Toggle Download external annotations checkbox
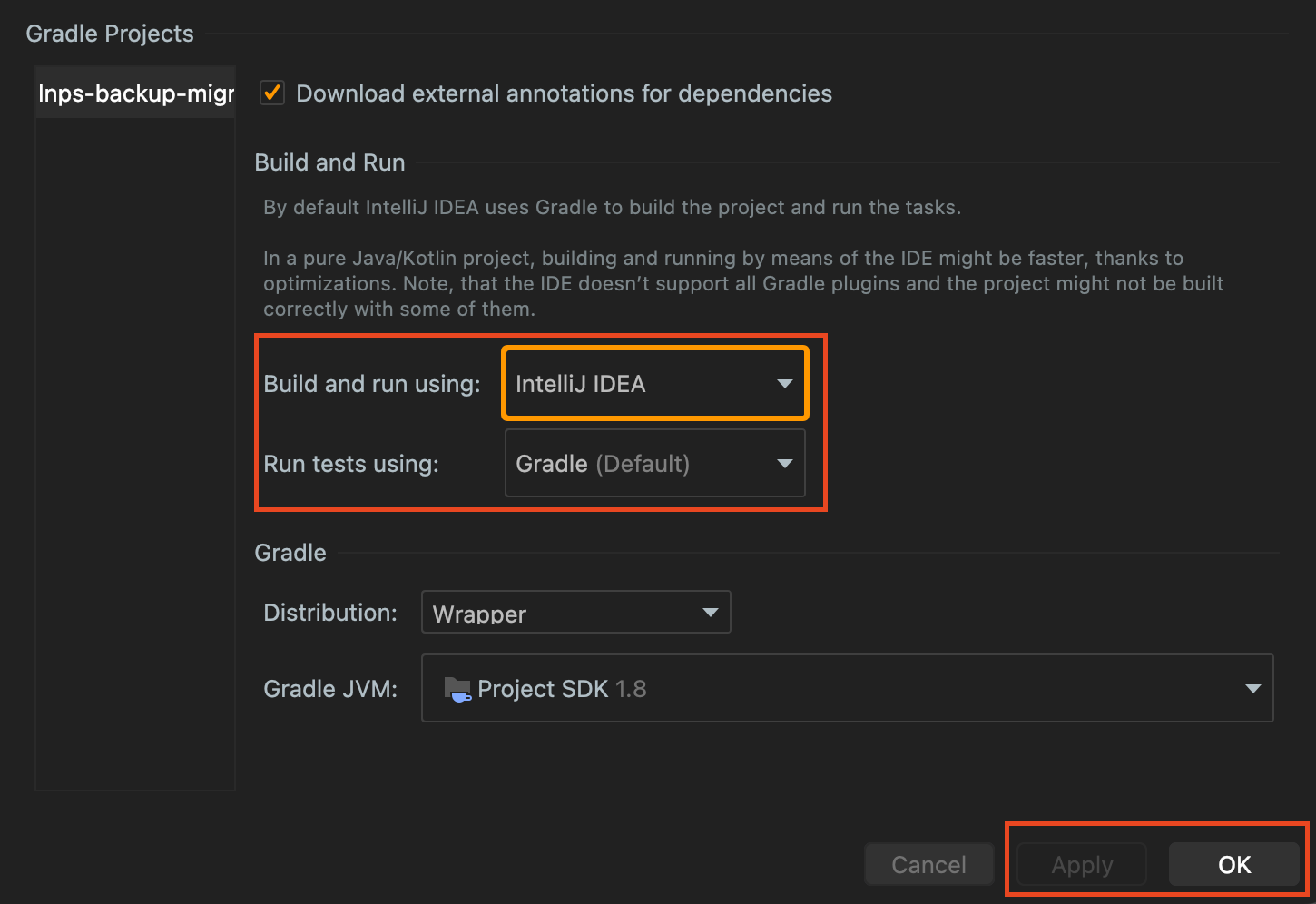 point(272,93)
